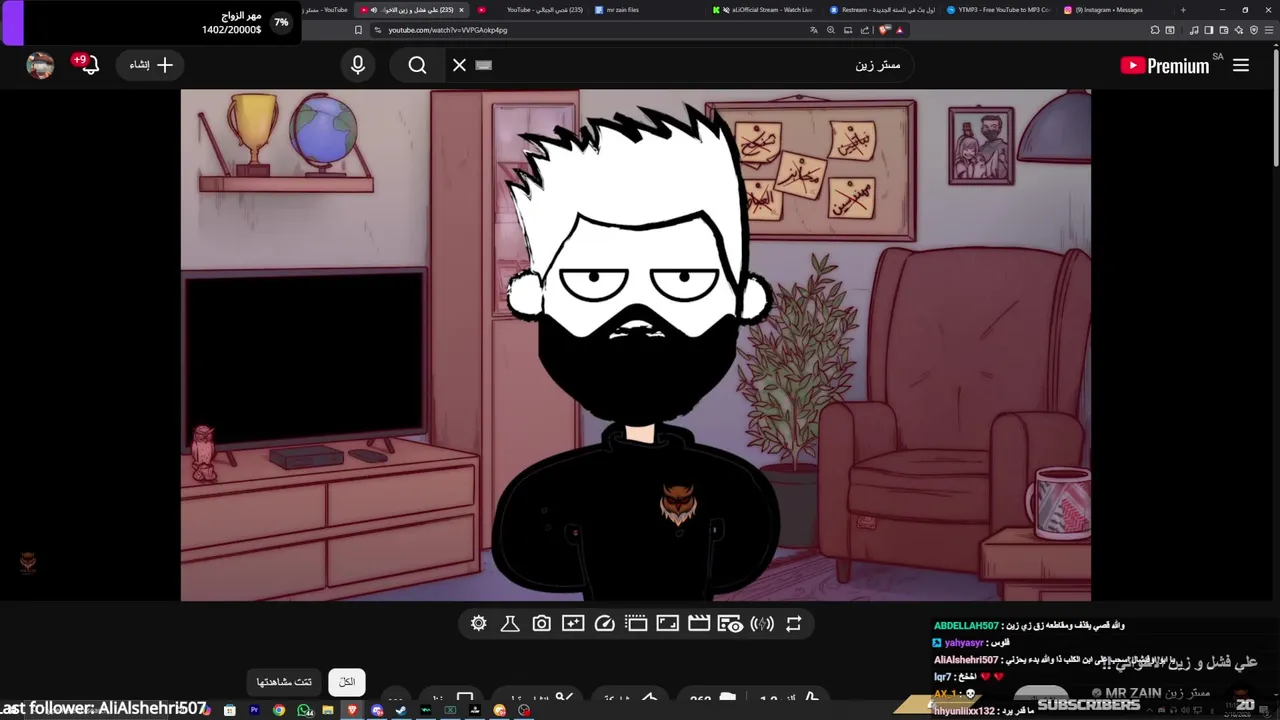Switch to the YTMP3 converter tab
This screenshot has height=720, width=1280.
[x=1000, y=10]
